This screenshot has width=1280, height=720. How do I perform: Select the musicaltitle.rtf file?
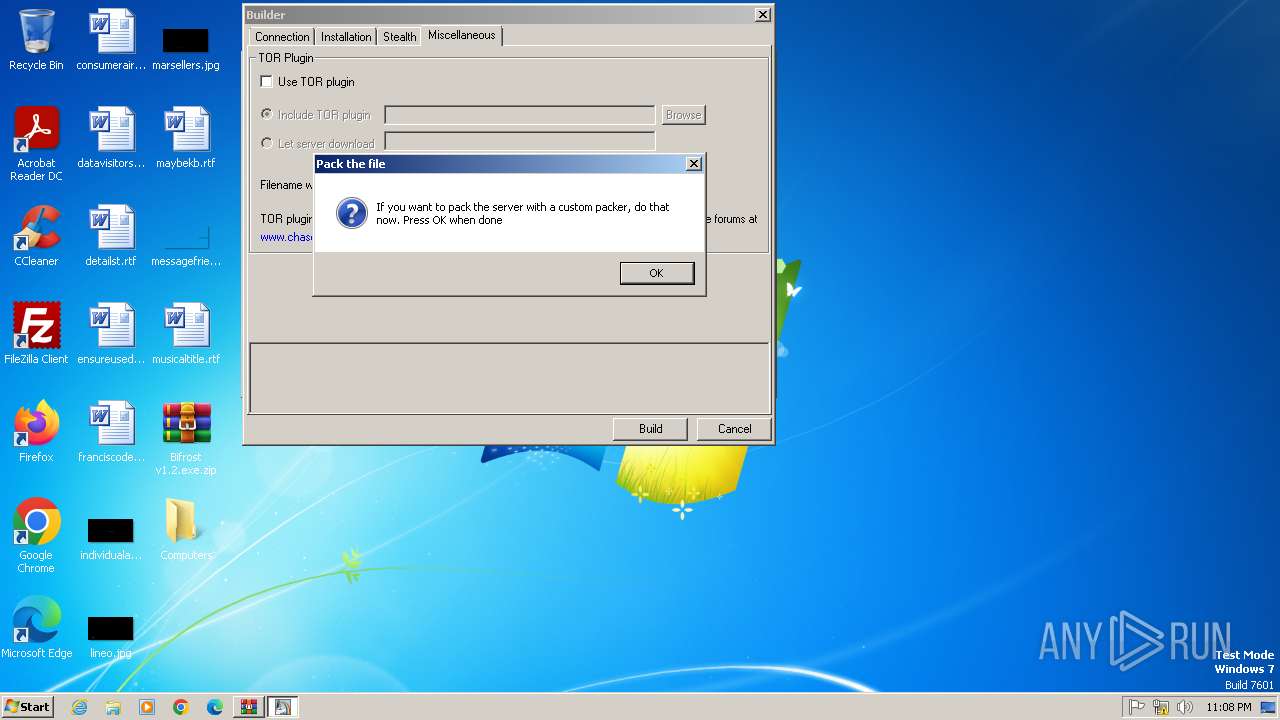(186, 334)
